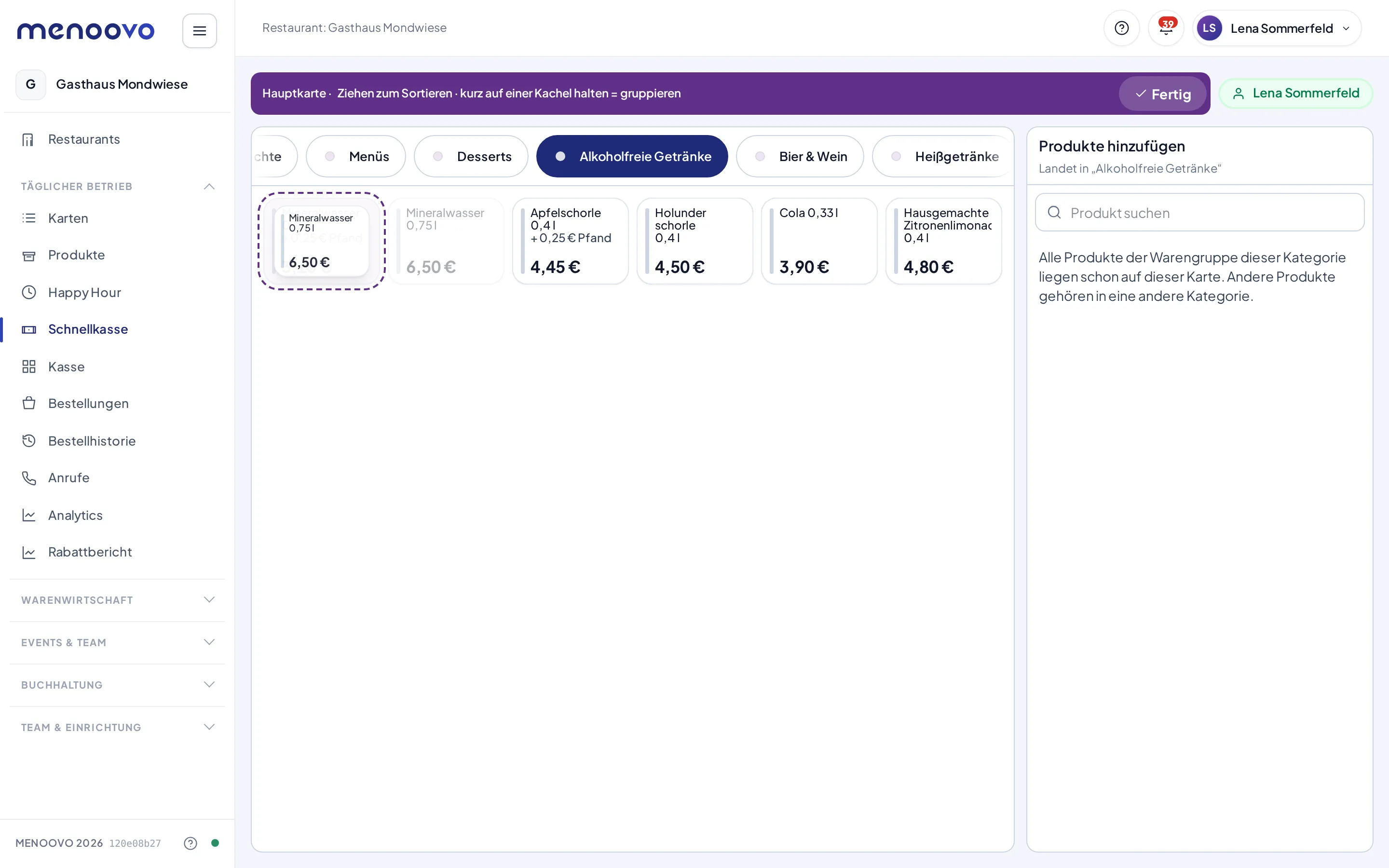This screenshot has height=868, width=1389.
Task: Expand the Buchhaltung section
Action: 117,685
